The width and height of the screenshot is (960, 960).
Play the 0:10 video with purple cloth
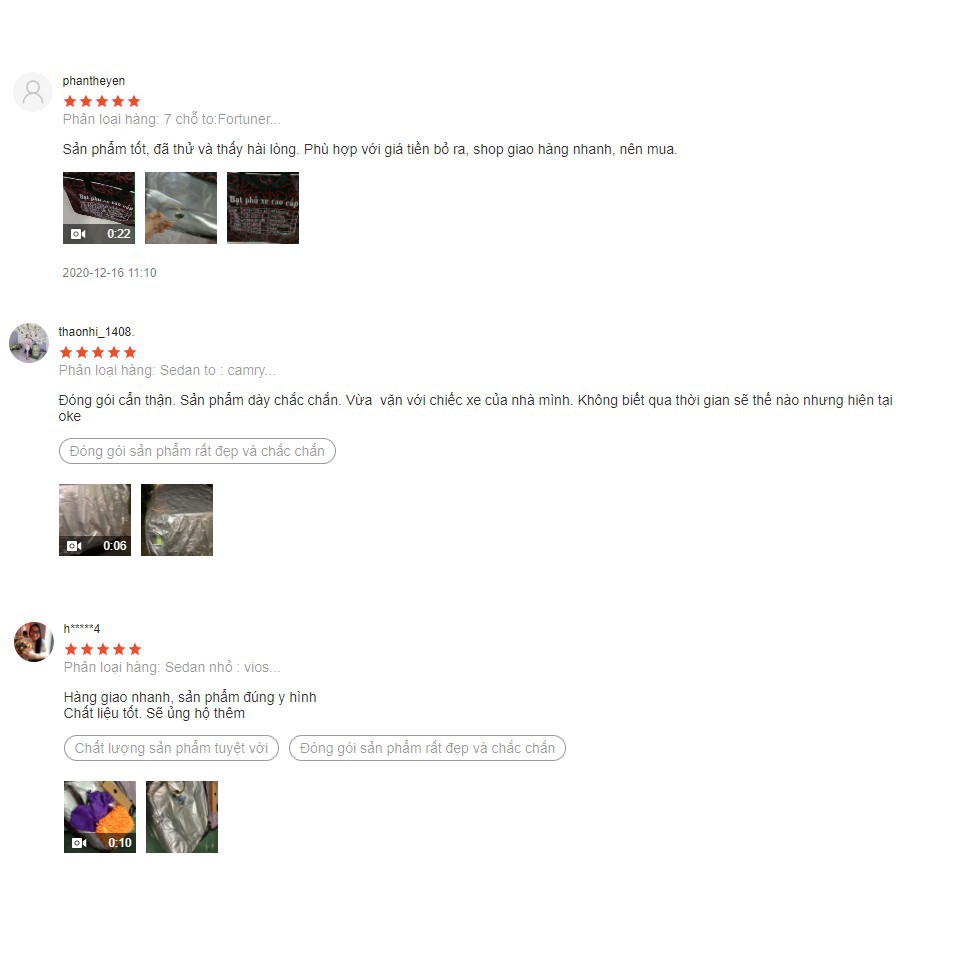point(100,817)
